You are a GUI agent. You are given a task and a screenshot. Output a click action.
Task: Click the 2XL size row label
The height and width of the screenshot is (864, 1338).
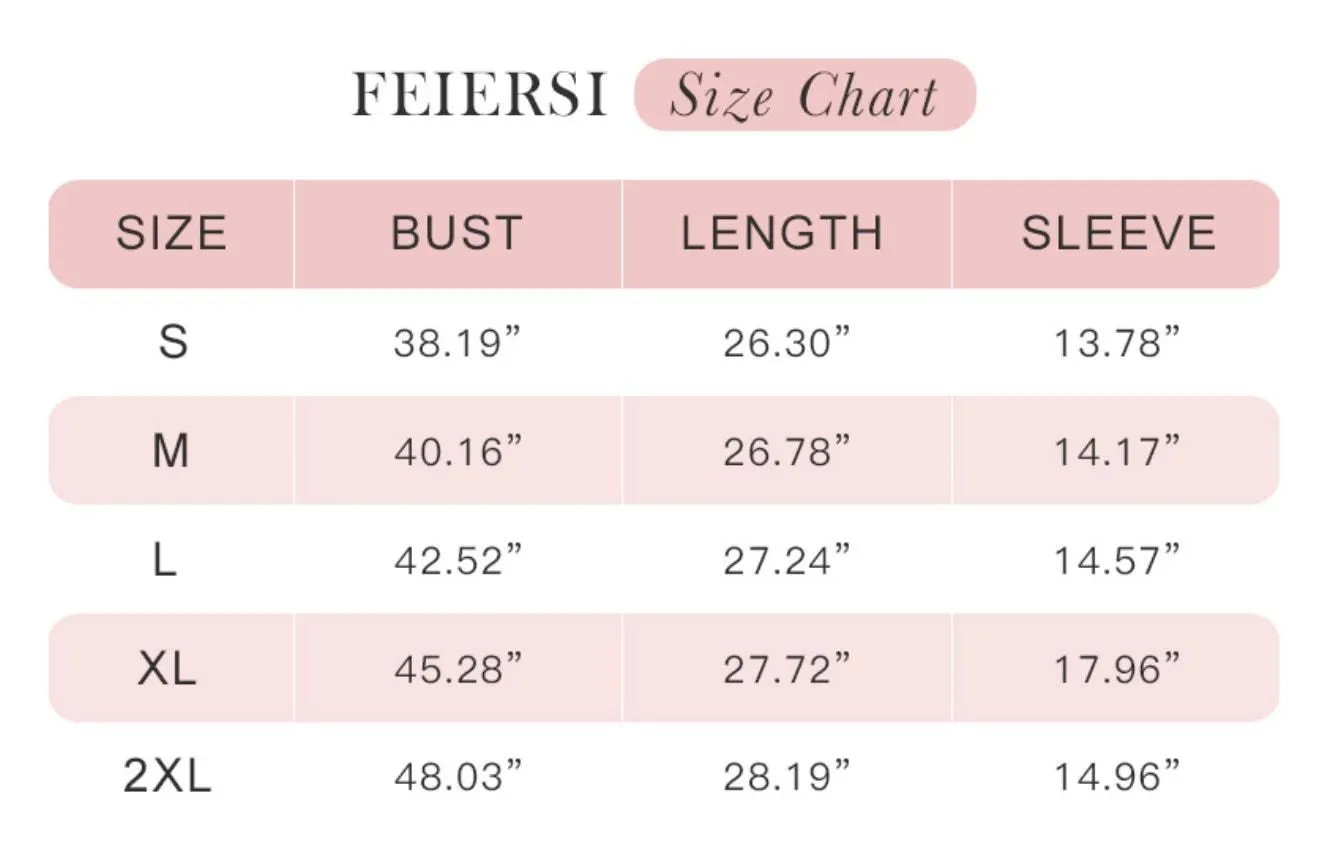167,777
